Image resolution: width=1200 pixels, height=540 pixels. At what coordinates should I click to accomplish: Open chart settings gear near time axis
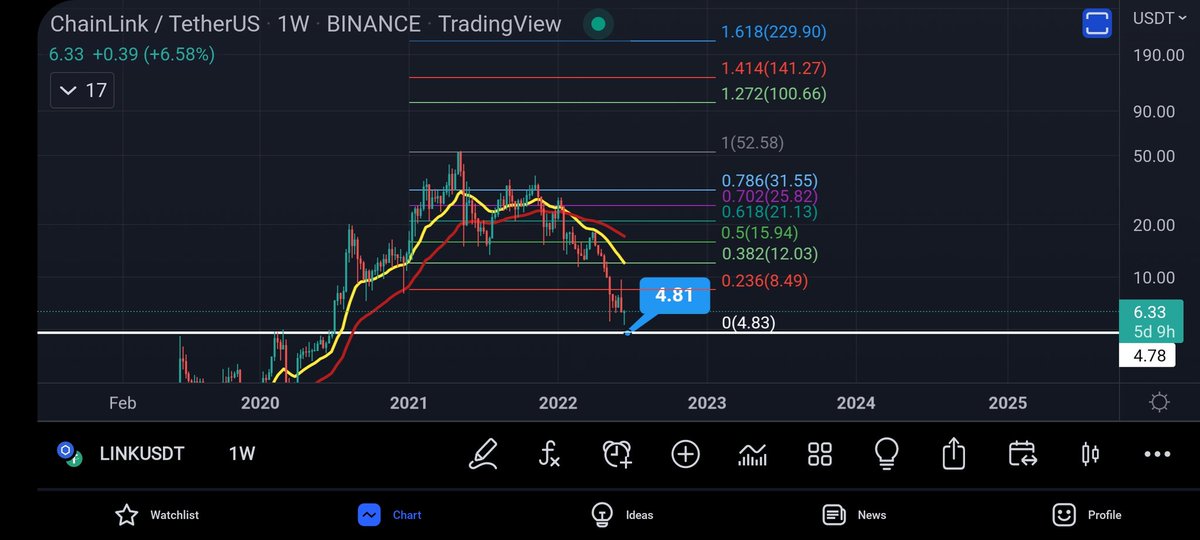pos(1159,402)
